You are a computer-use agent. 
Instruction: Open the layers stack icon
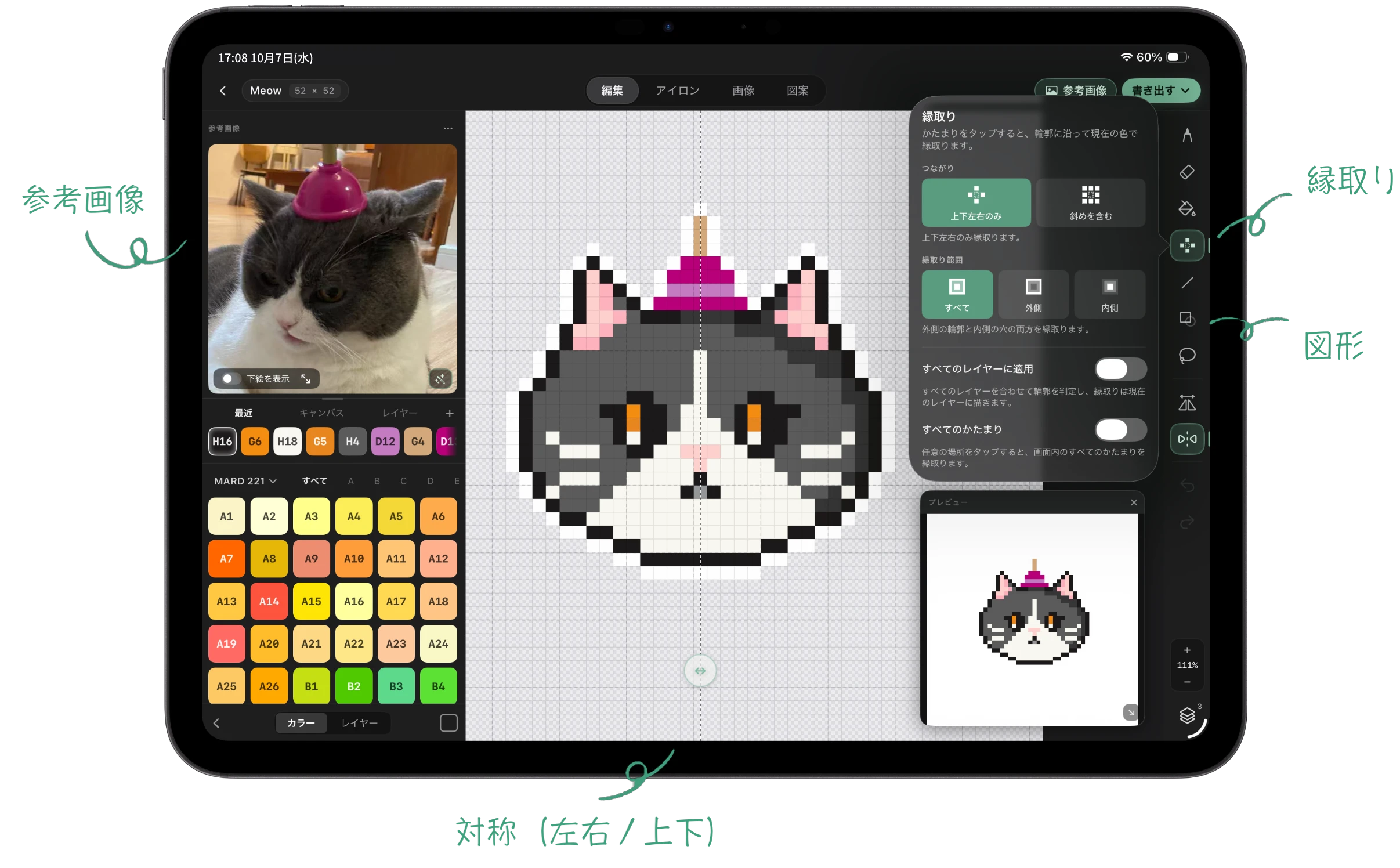coord(1186,715)
